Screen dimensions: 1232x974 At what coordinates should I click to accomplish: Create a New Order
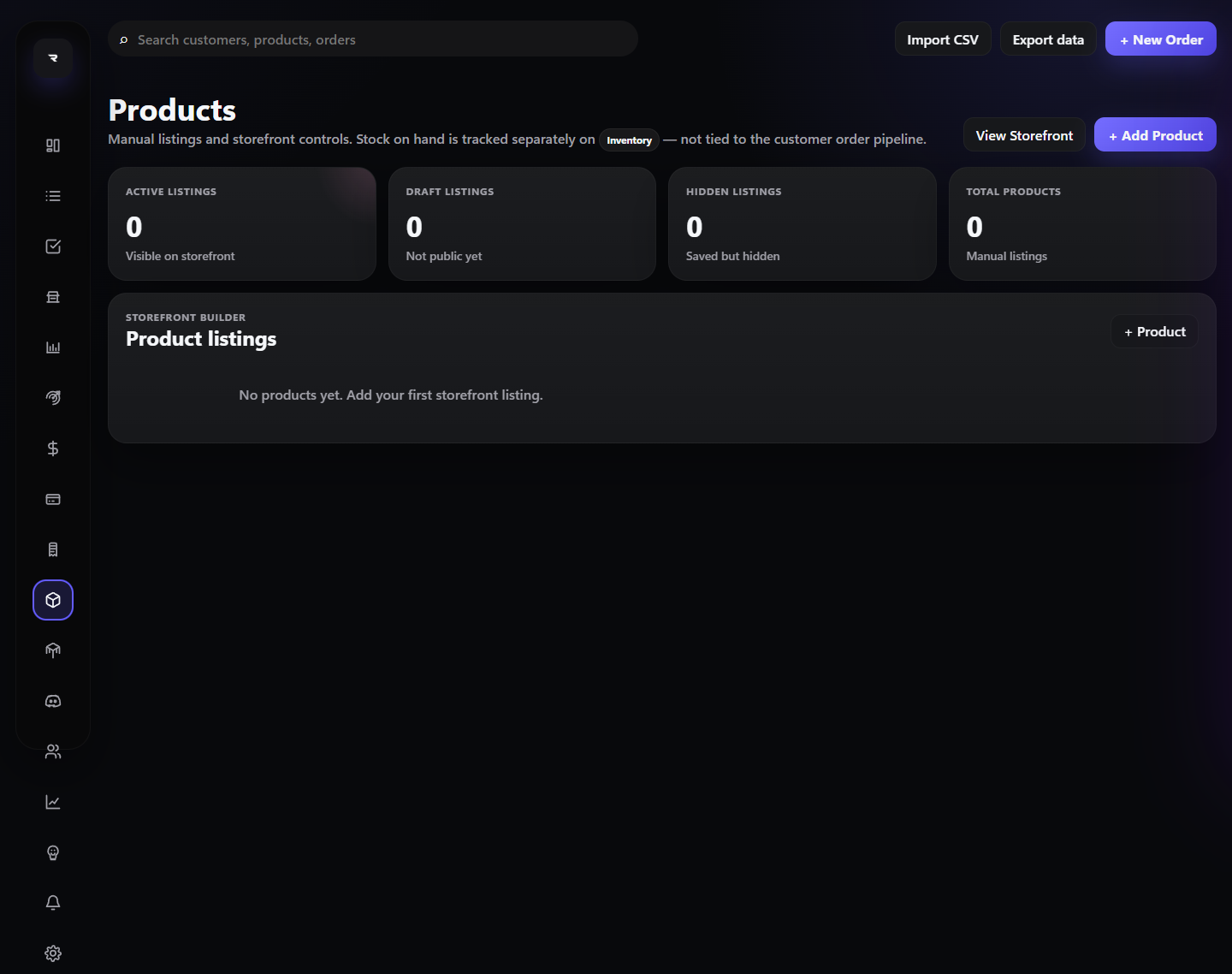(x=1161, y=39)
